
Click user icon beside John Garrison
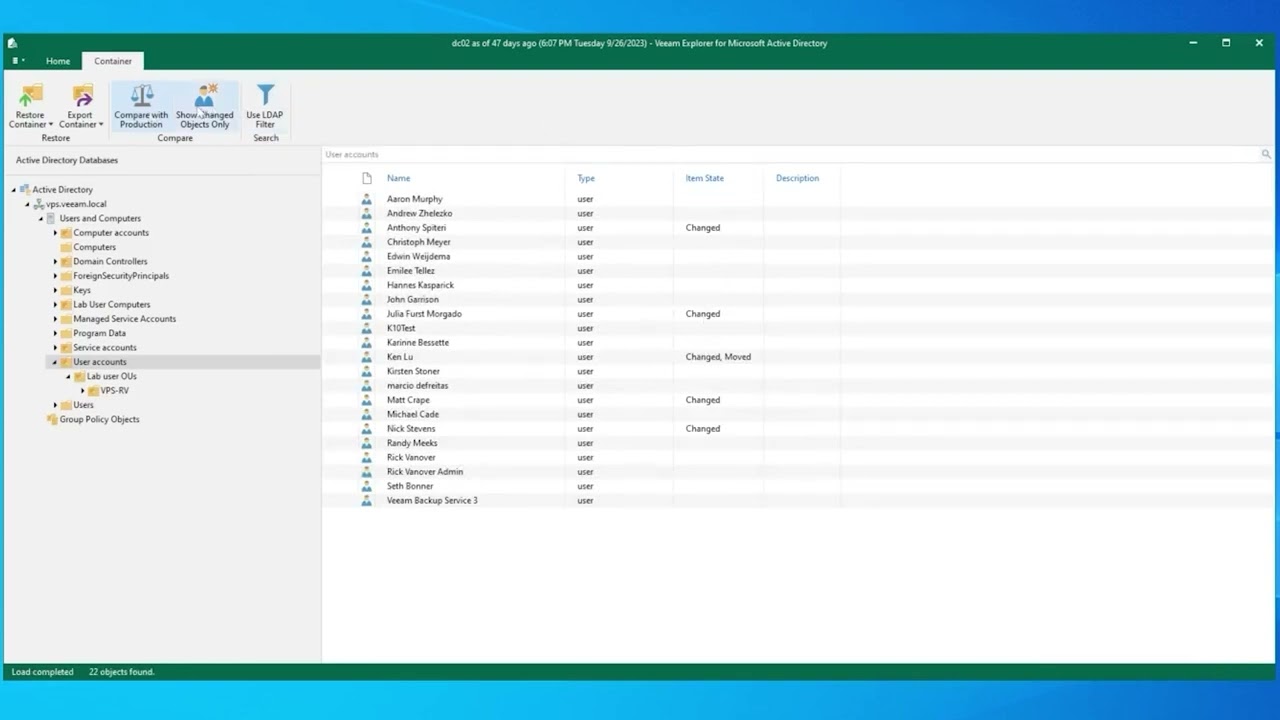pos(366,299)
